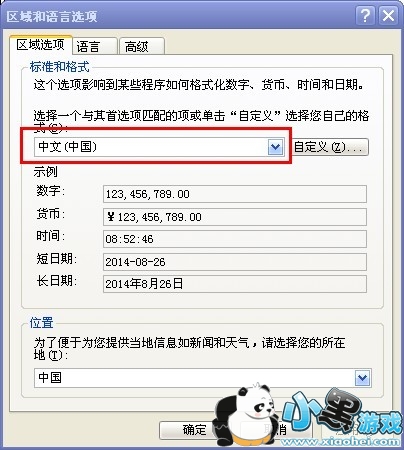Click the 数字 example field 123,456,789.00

(x=235, y=194)
